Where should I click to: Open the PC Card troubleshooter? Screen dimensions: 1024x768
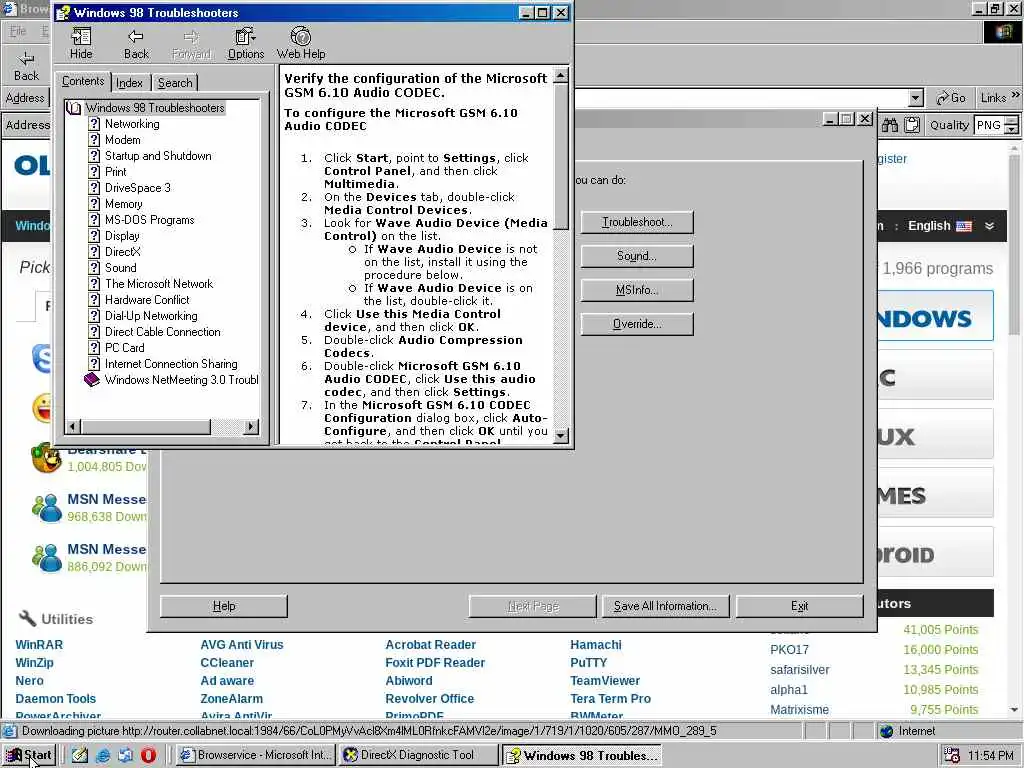pyautogui.click(x=125, y=348)
